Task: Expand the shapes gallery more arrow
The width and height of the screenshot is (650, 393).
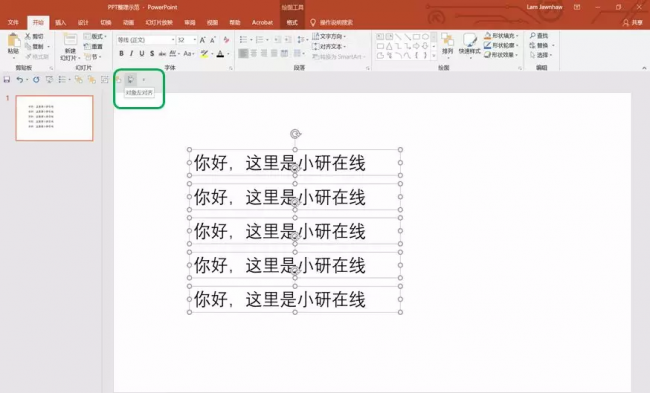Action: click(434, 56)
